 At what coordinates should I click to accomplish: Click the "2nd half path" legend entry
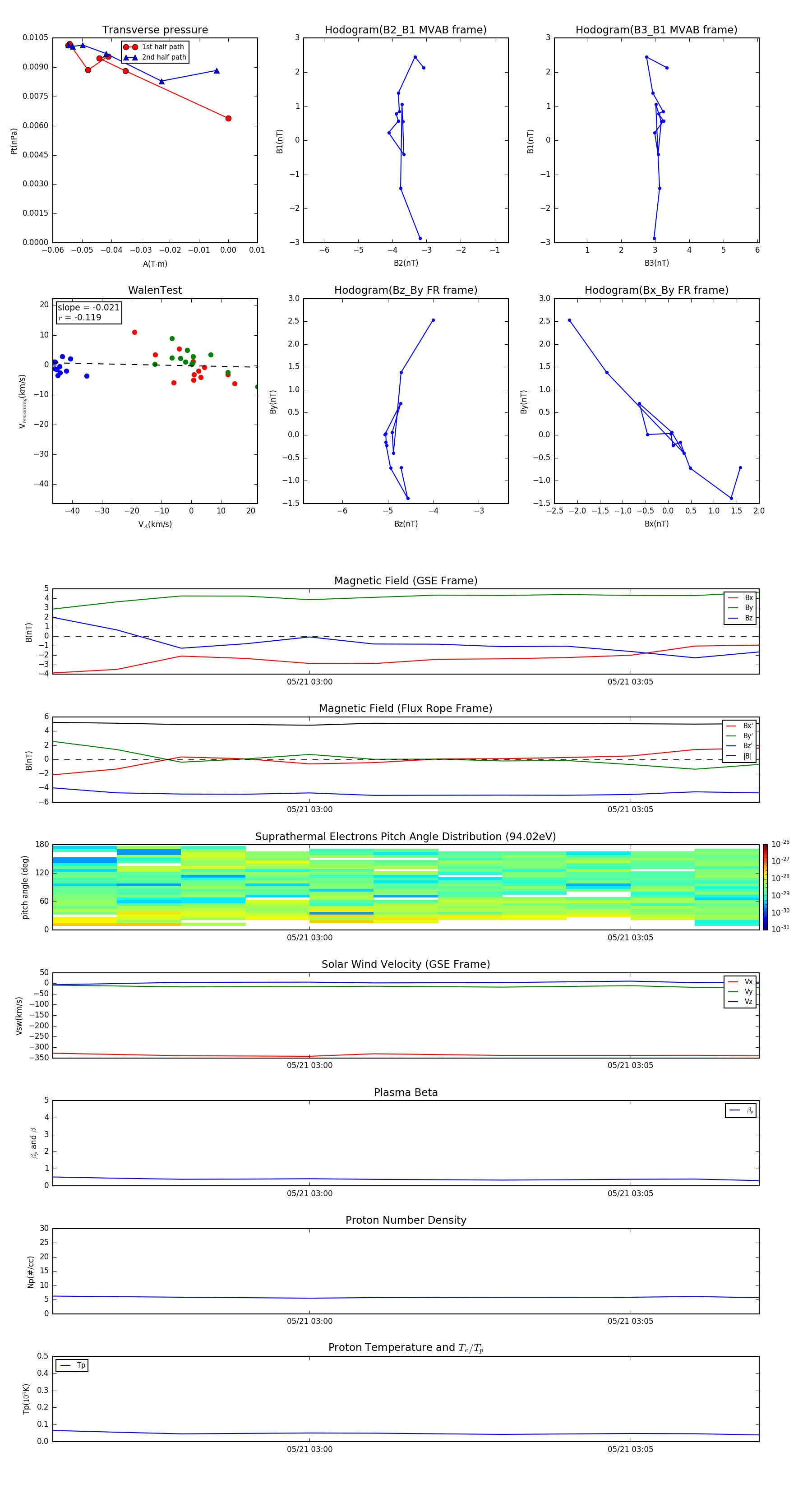(155, 57)
